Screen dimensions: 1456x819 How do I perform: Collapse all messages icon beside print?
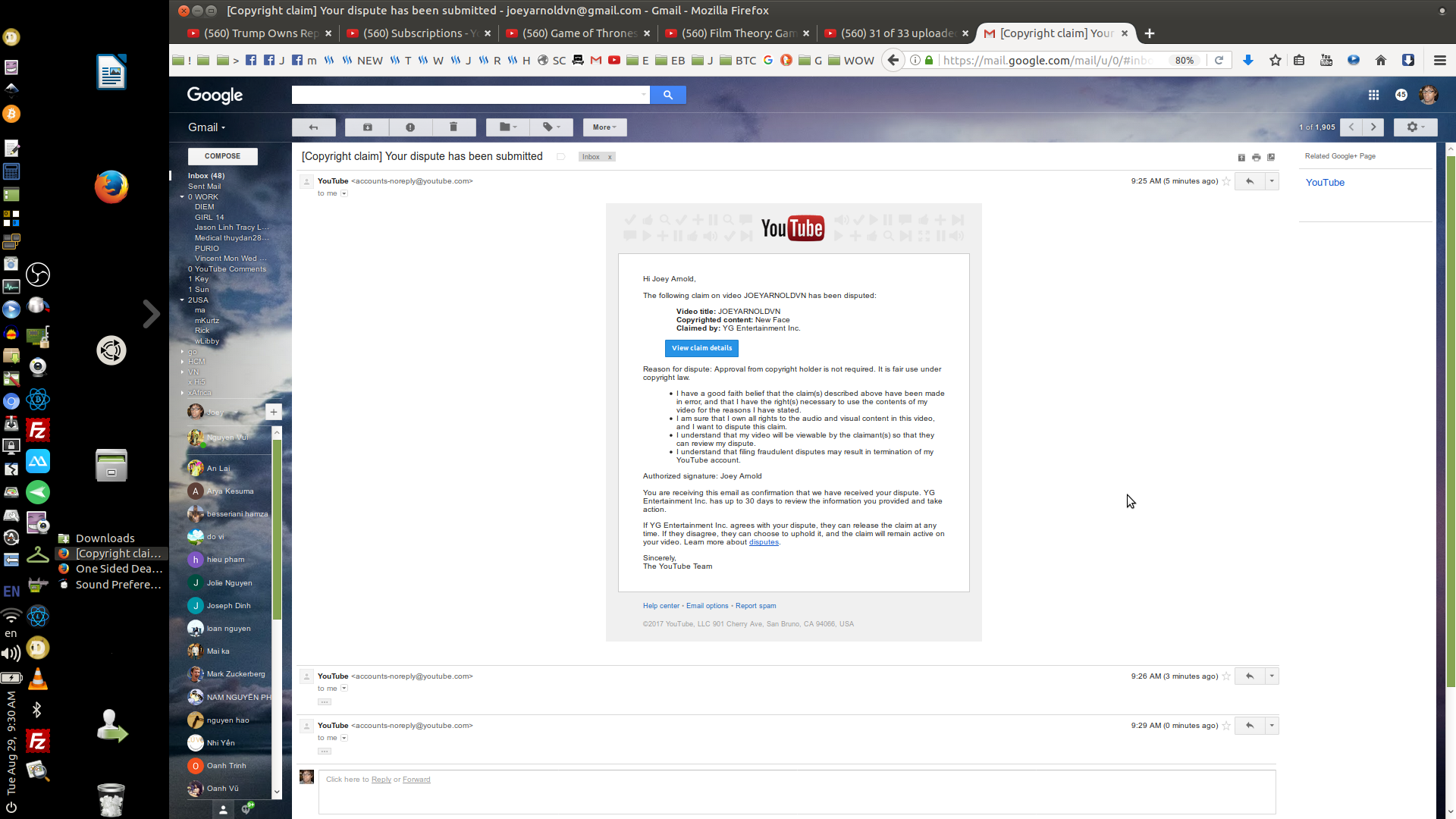pyautogui.click(x=1241, y=158)
